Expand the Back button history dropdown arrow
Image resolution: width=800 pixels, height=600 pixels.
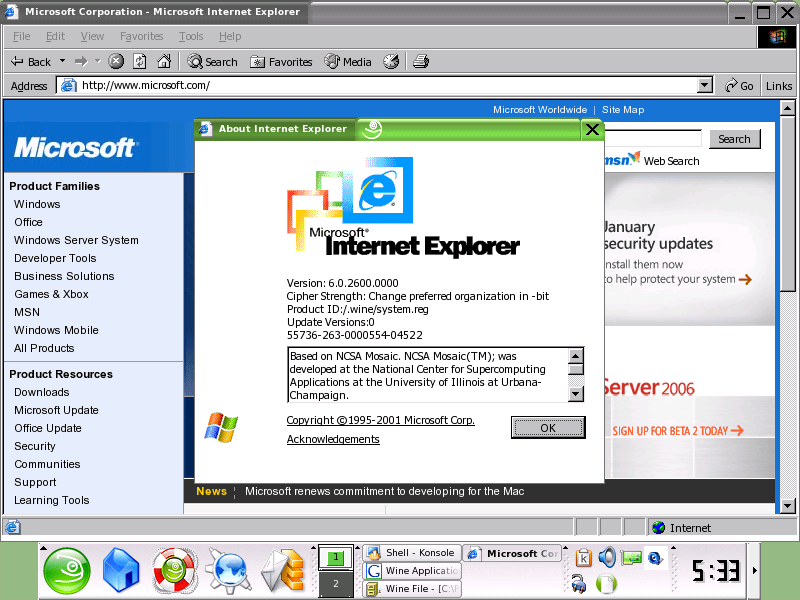tap(62, 61)
